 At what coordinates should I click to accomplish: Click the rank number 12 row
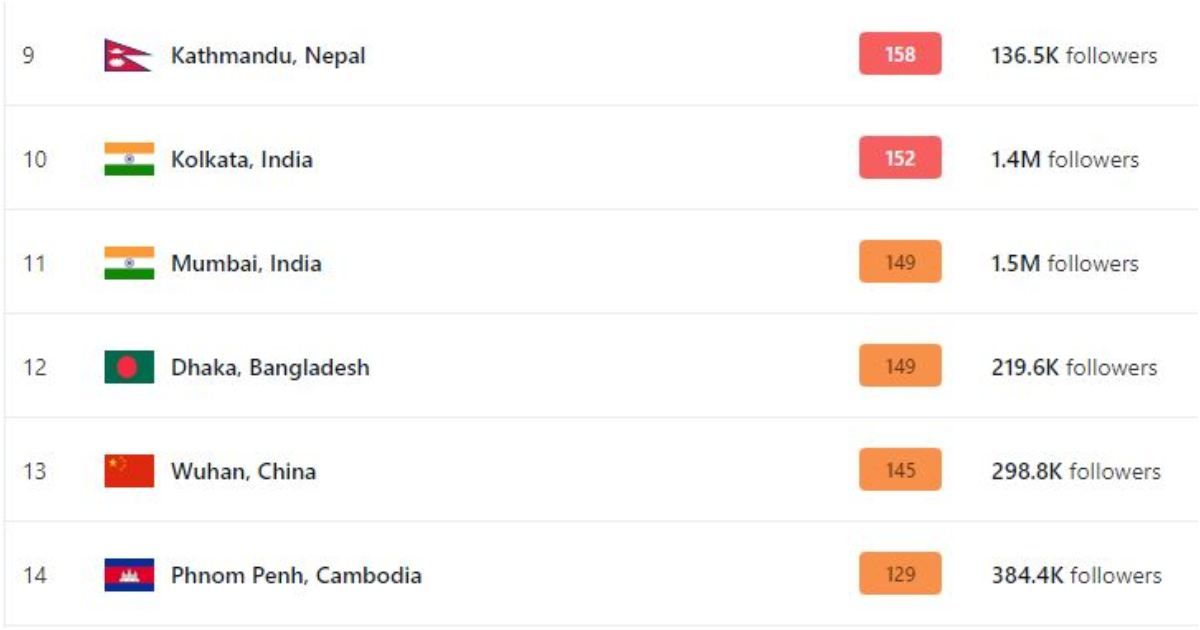600,367
